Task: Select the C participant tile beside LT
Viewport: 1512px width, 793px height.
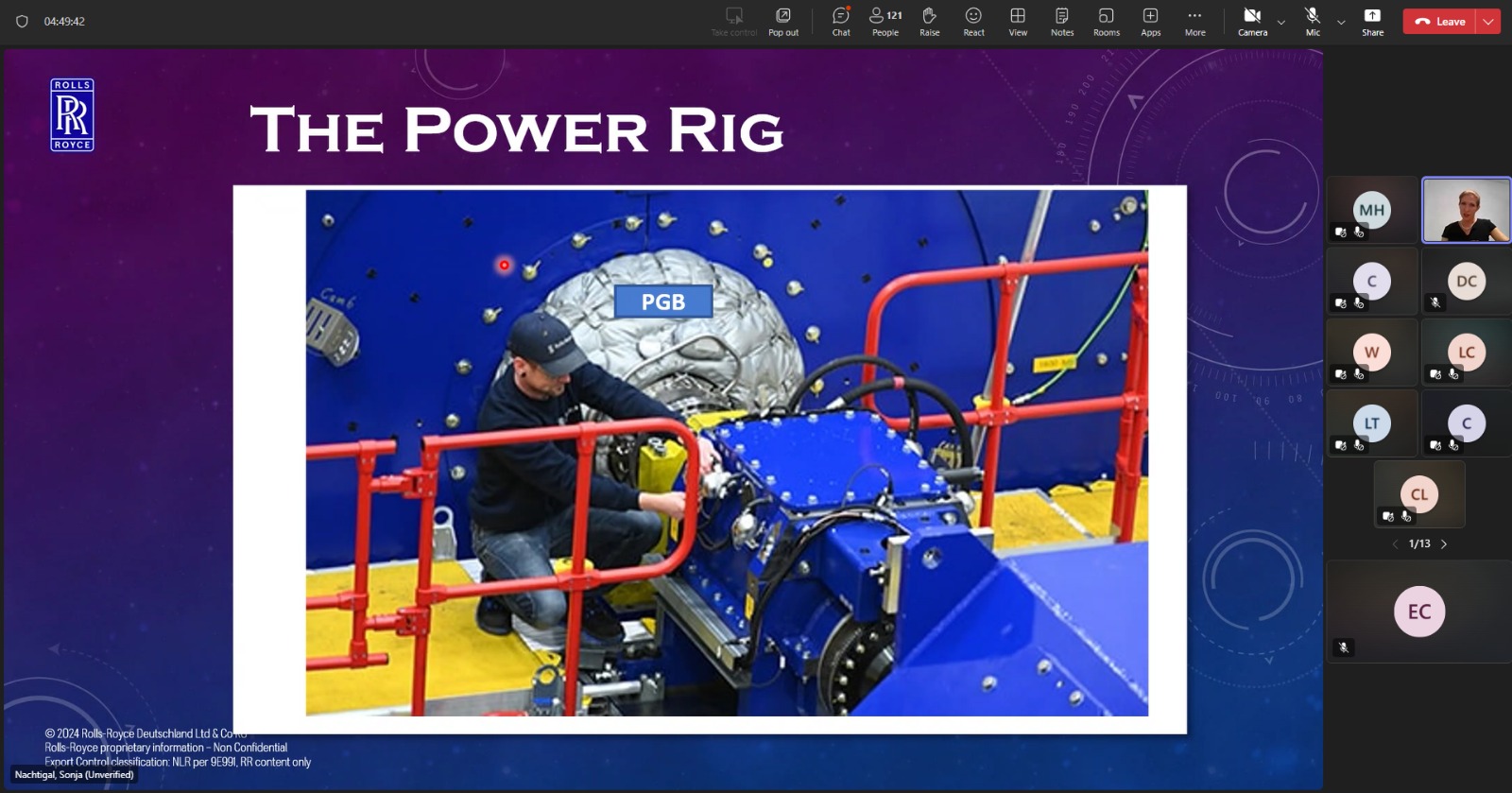Action: pos(1467,422)
